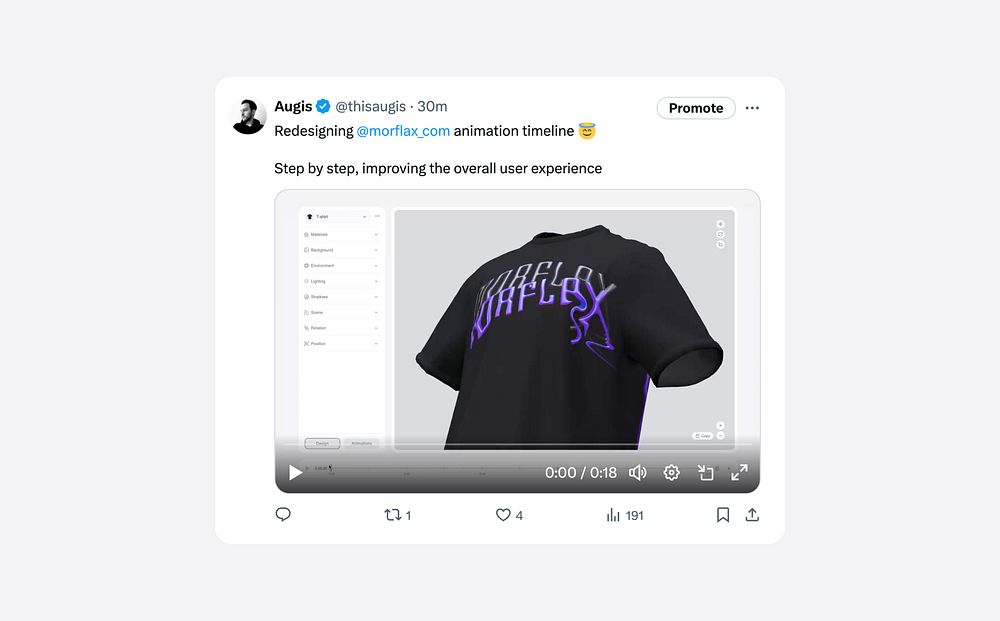Viewport: 1000px width, 621px height.
Task: Open video settings gear icon
Action: click(x=671, y=472)
